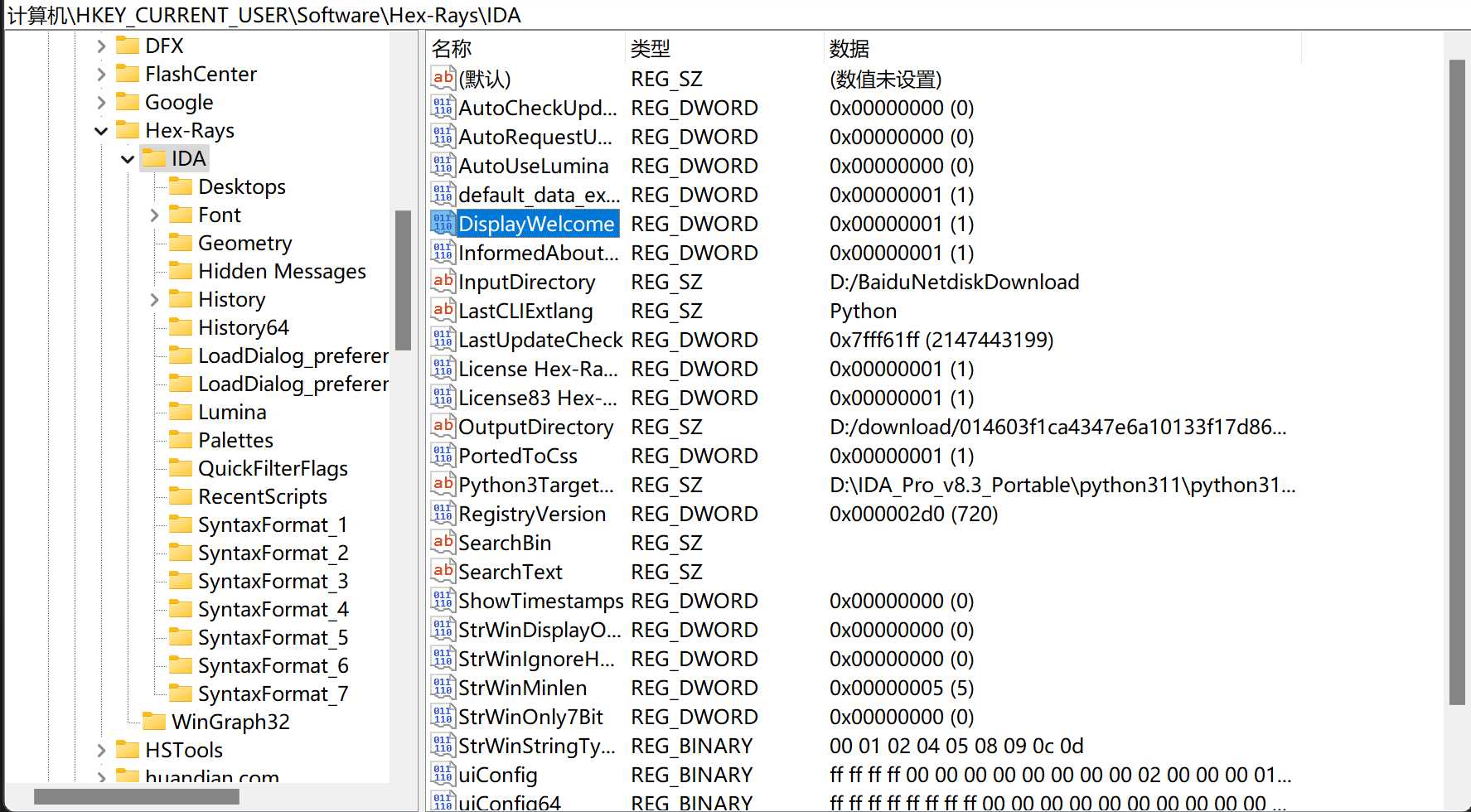Screen dimensions: 1471x812
Task: Expand the History subkey
Action: (154, 299)
